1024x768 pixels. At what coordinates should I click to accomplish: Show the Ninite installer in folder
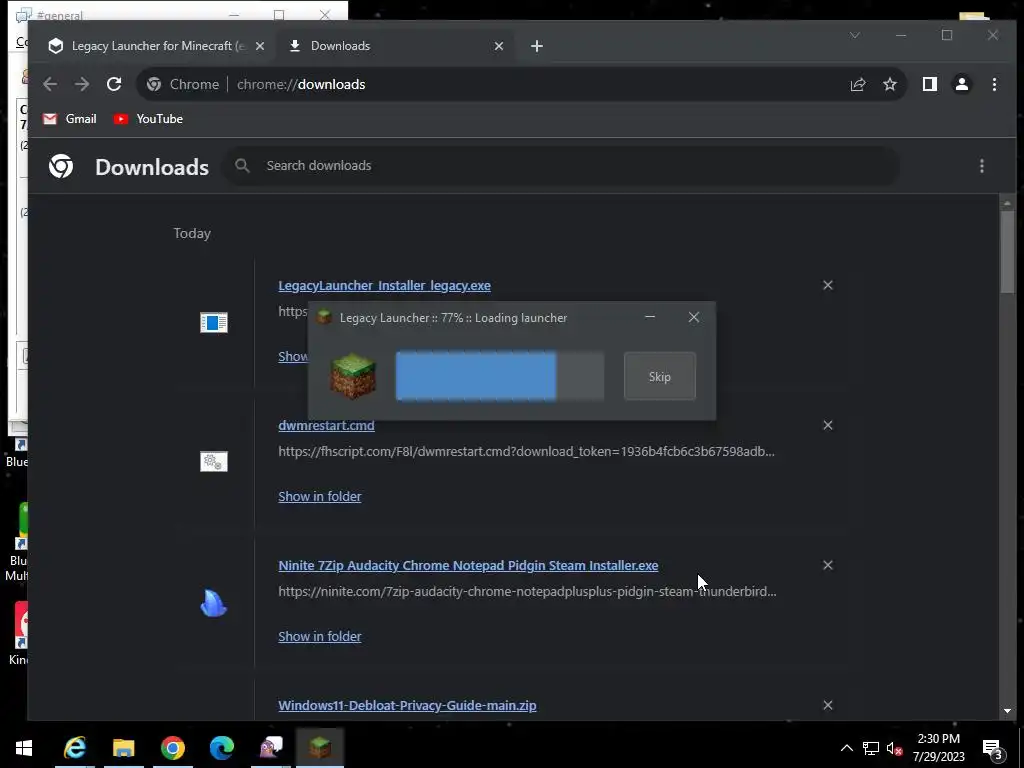click(x=319, y=637)
